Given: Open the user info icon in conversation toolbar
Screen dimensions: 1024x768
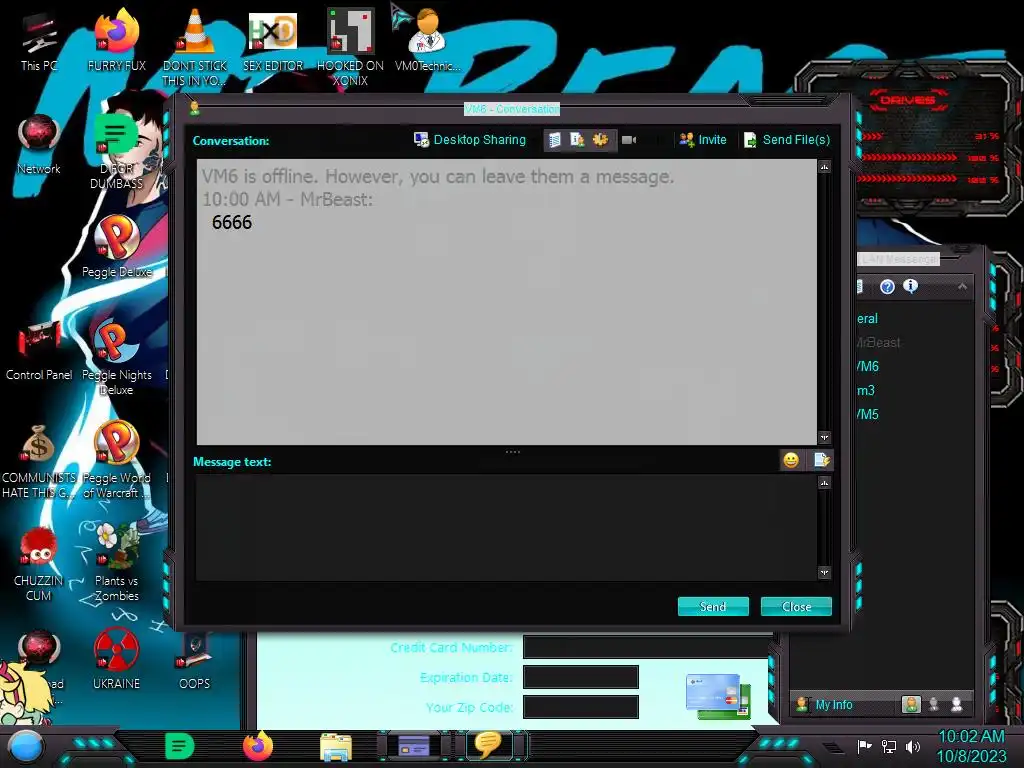Looking at the screenshot, I should tap(577, 140).
